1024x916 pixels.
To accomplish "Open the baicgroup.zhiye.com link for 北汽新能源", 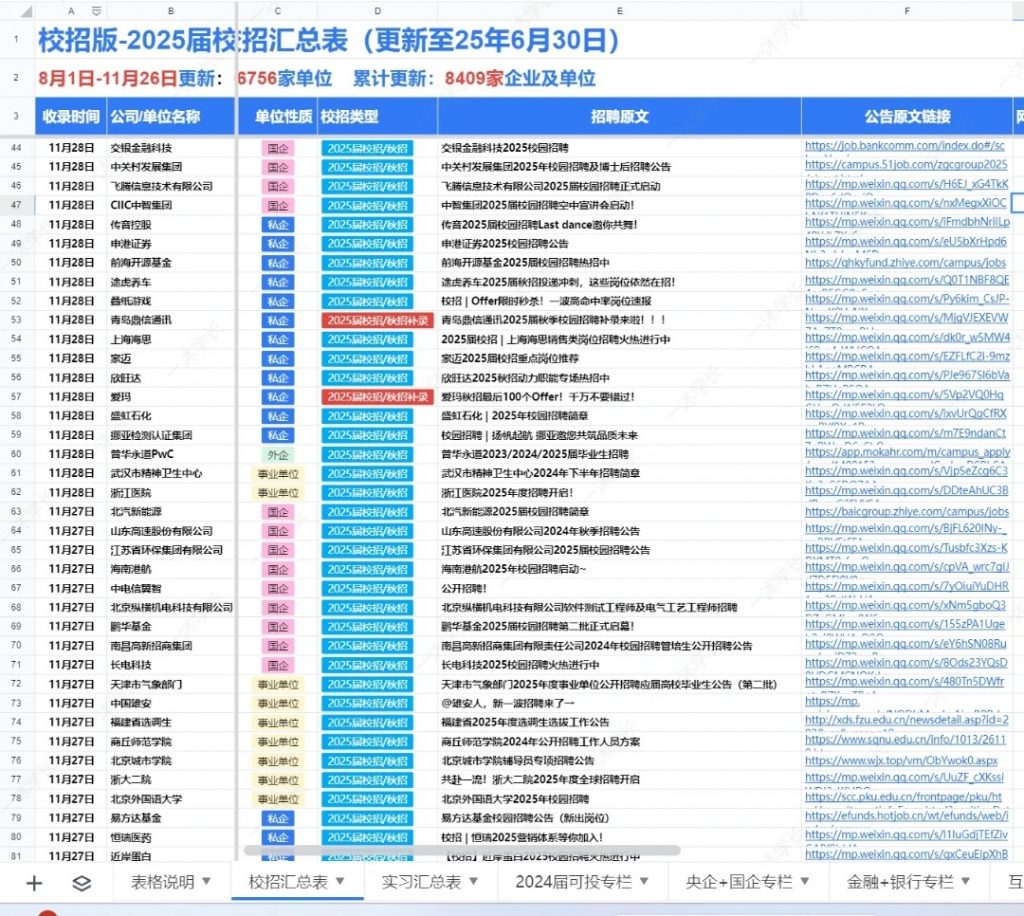I will pyautogui.click(x=906, y=512).
